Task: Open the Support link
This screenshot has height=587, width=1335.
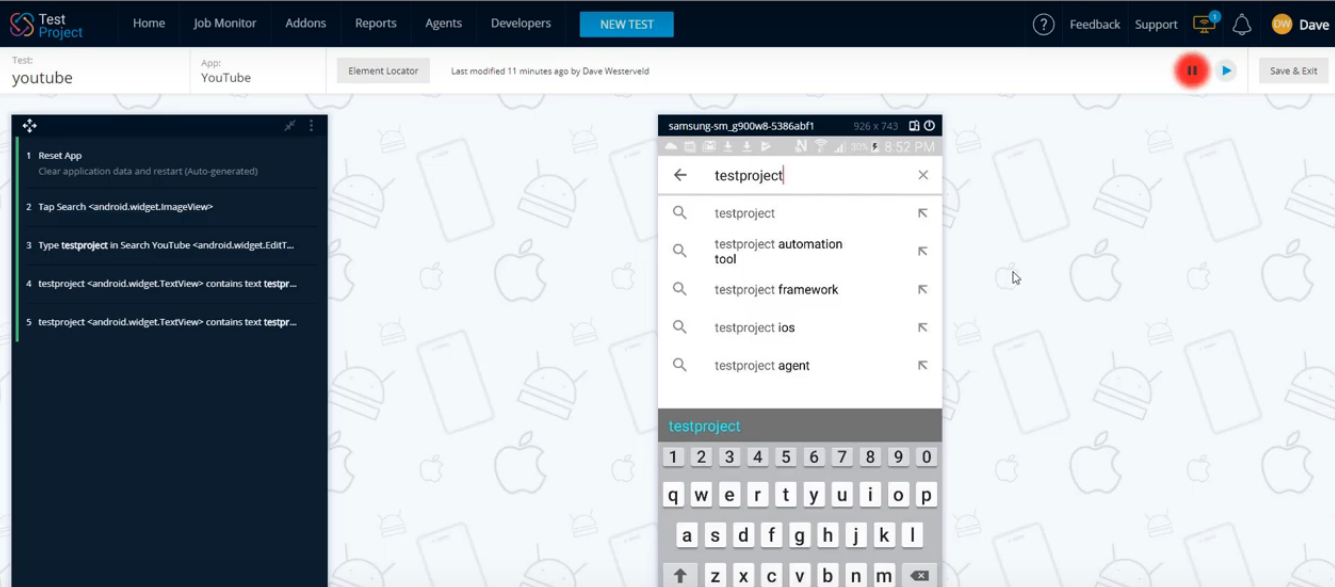Action: tap(1156, 24)
